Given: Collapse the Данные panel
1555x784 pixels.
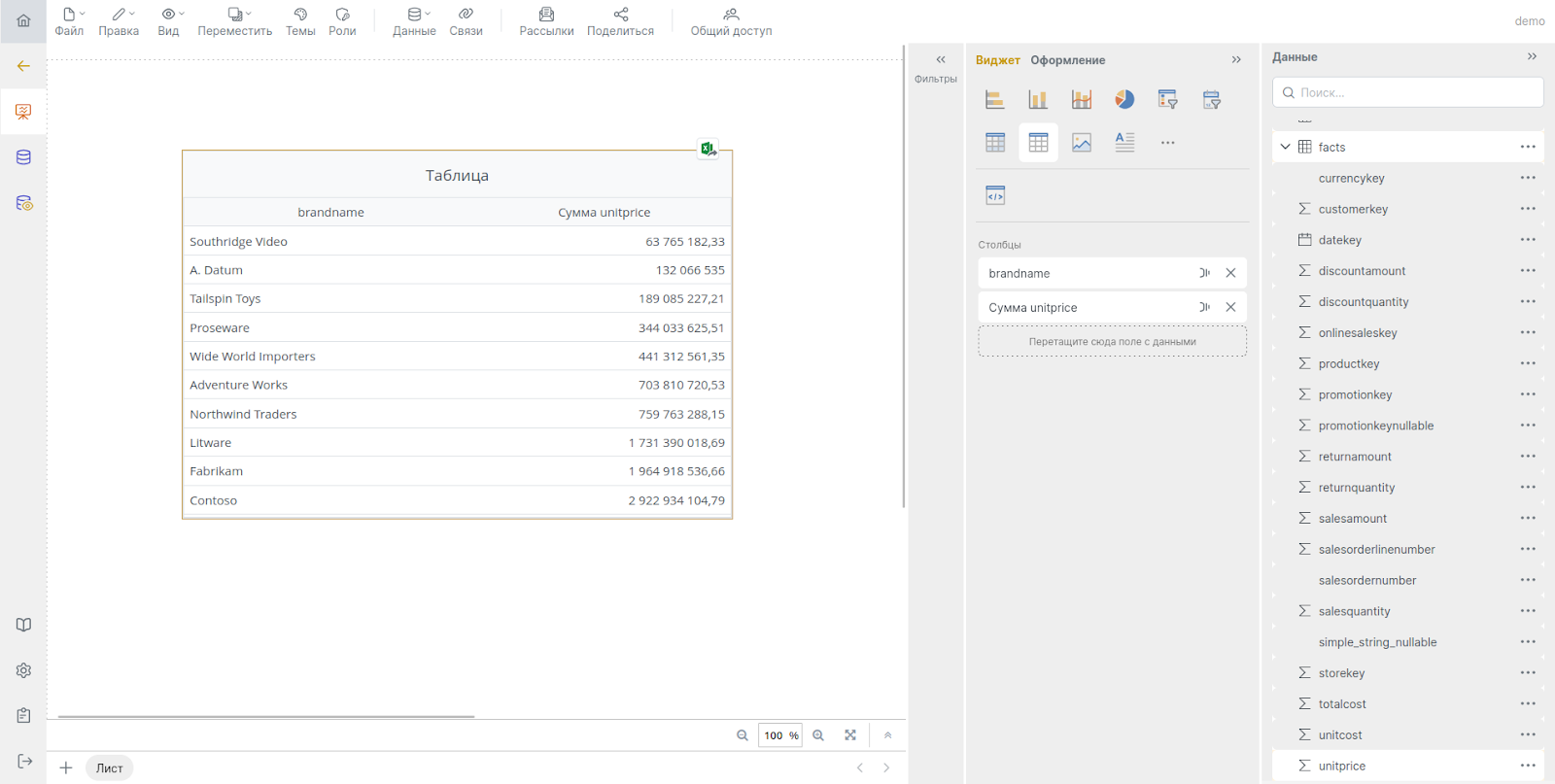Looking at the screenshot, I should 1532,57.
